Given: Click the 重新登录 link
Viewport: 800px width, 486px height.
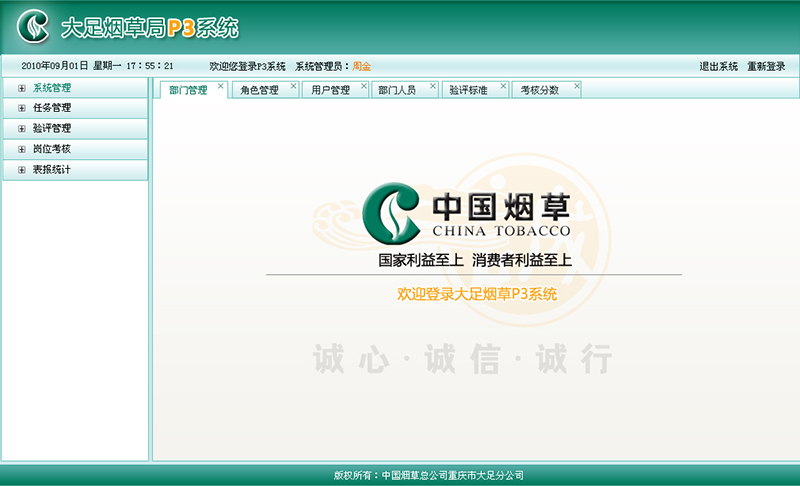Looking at the screenshot, I should (766, 66).
